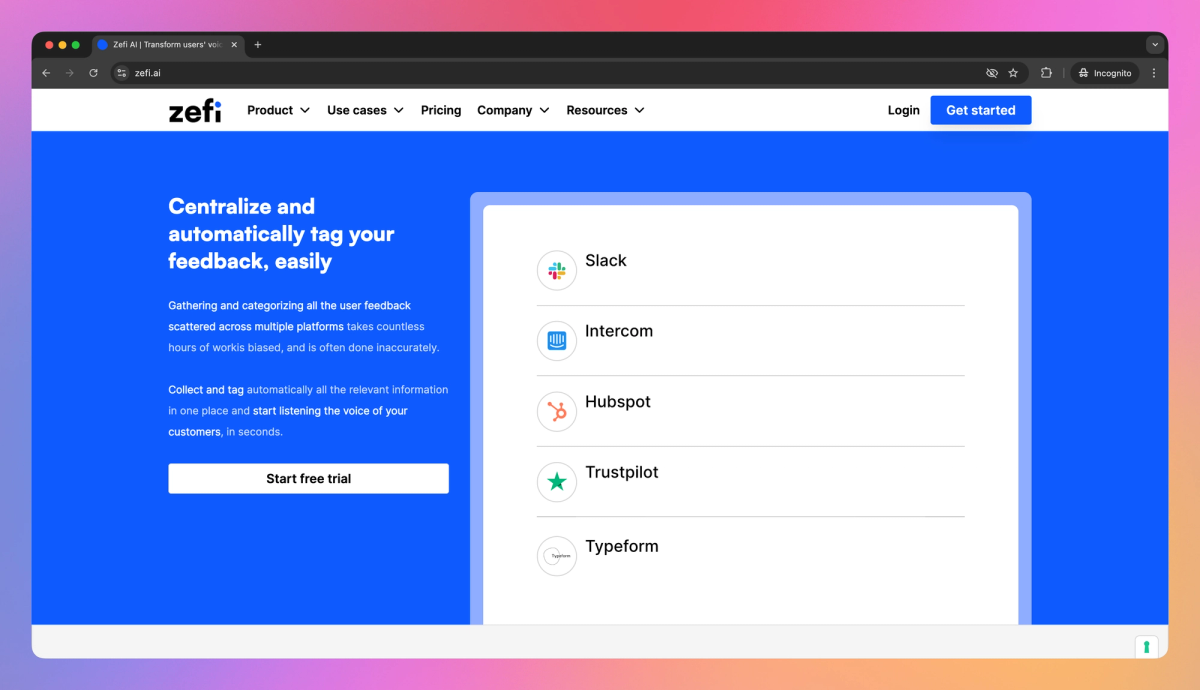Click the Incognito indicator button
The width and height of the screenshot is (1200, 690).
coord(1105,73)
